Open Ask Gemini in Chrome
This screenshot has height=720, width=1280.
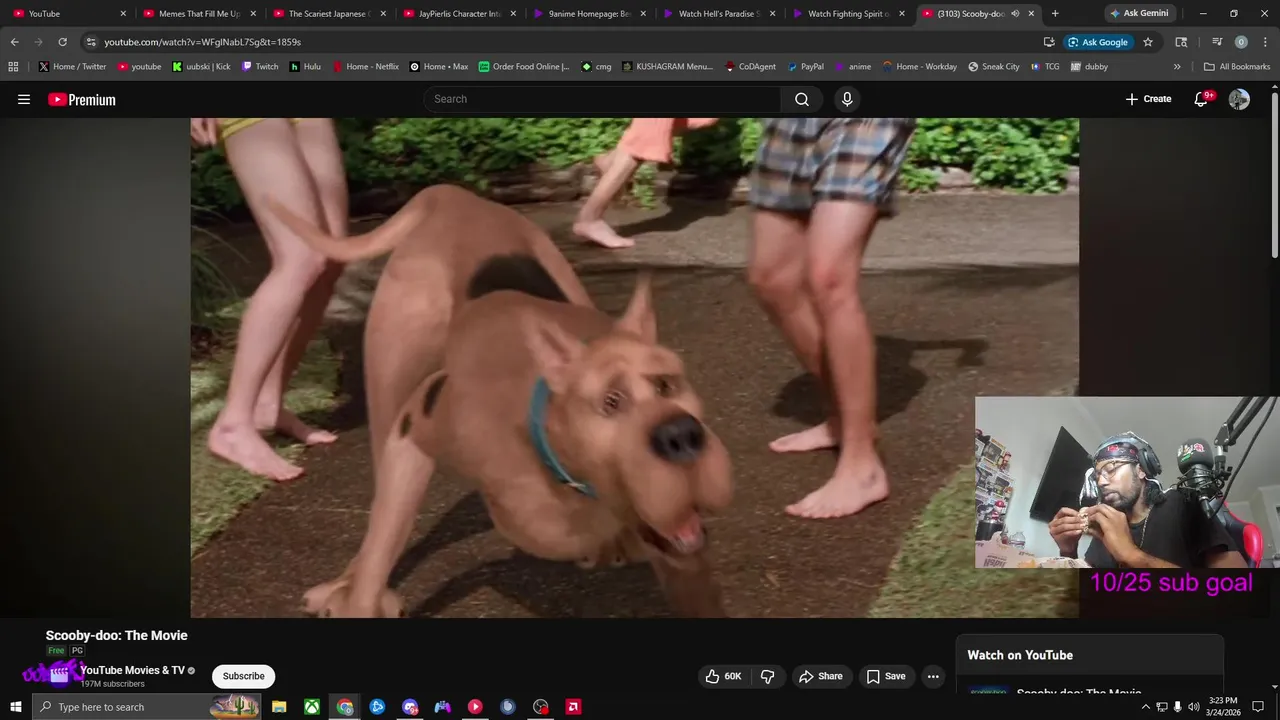[1139, 13]
